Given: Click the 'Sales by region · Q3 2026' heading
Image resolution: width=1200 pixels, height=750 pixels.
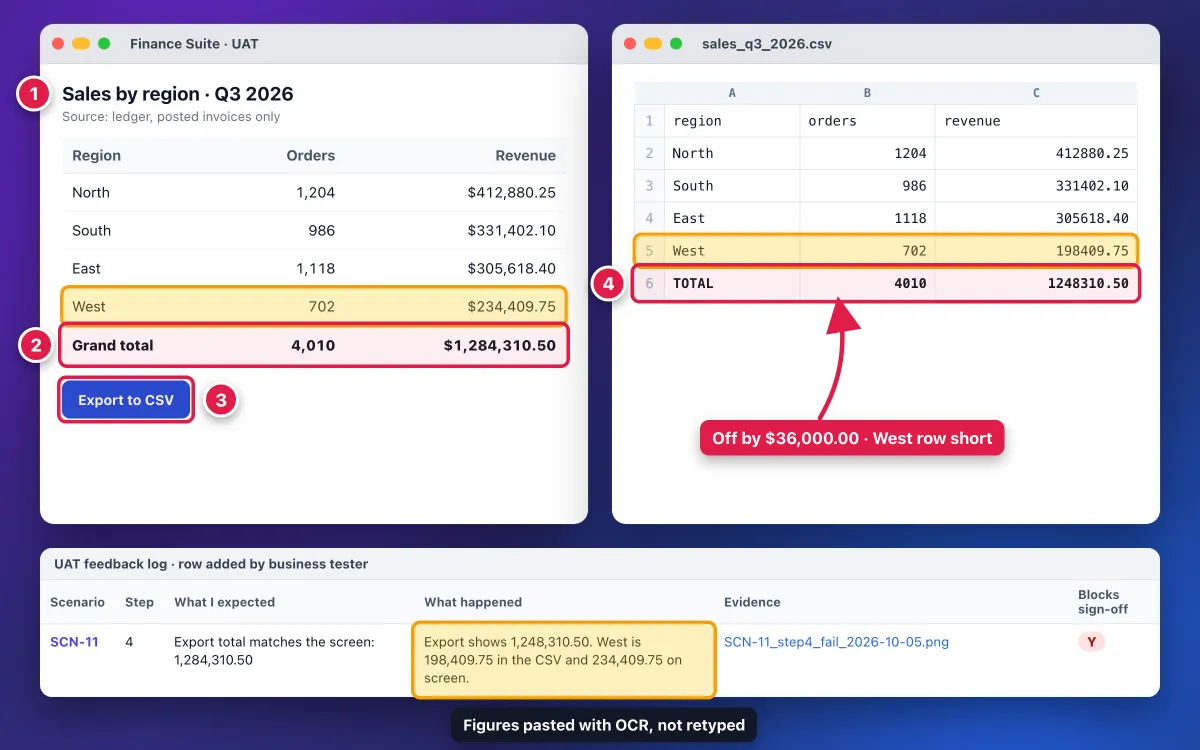Looking at the screenshot, I should [178, 94].
